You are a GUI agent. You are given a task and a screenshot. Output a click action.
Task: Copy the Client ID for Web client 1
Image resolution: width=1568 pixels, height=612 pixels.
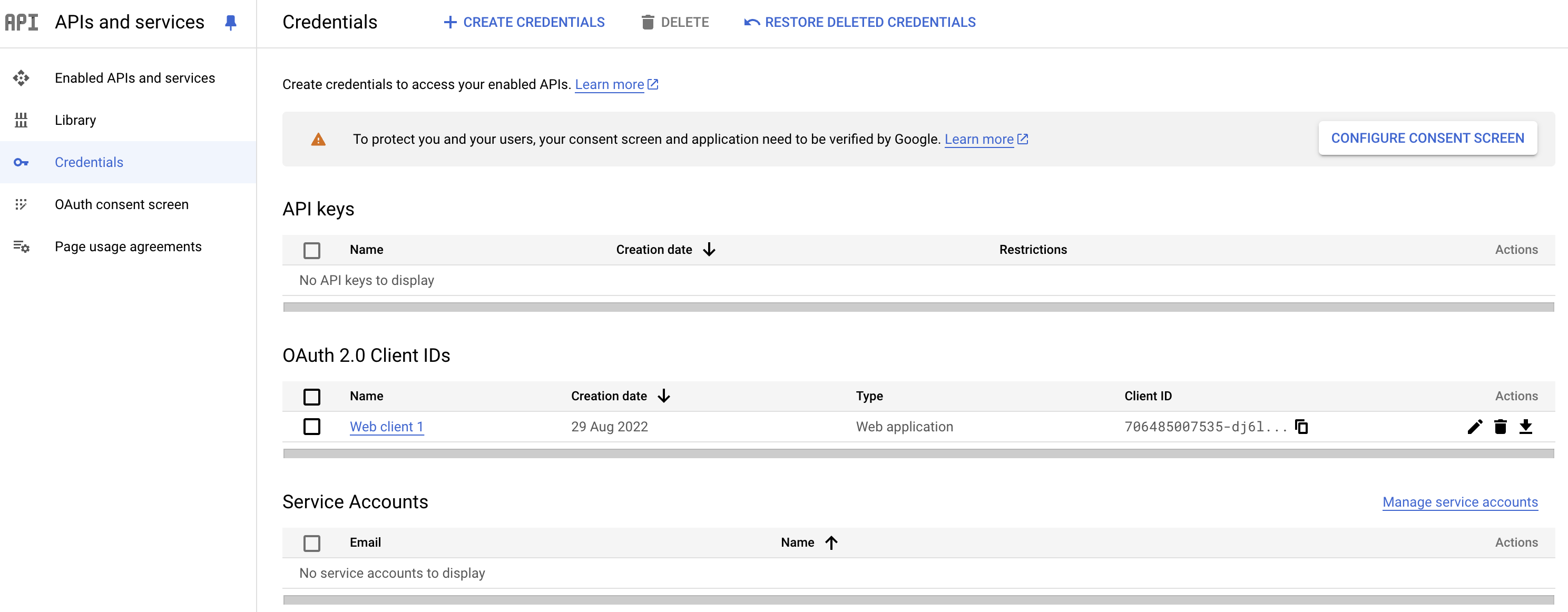pos(1301,427)
